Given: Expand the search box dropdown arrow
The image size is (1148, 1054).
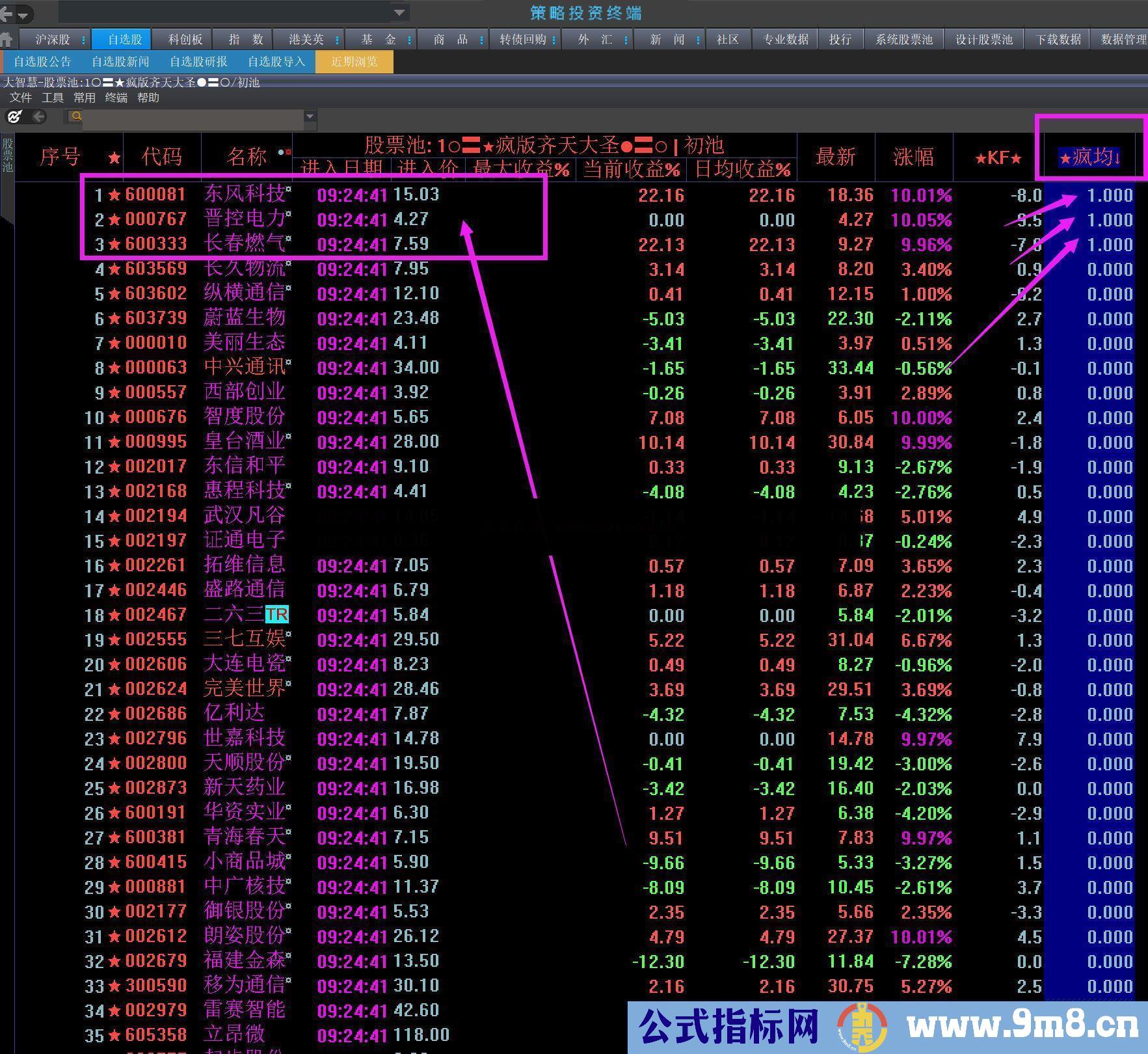Looking at the screenshot, I should (x=310, y=116).
